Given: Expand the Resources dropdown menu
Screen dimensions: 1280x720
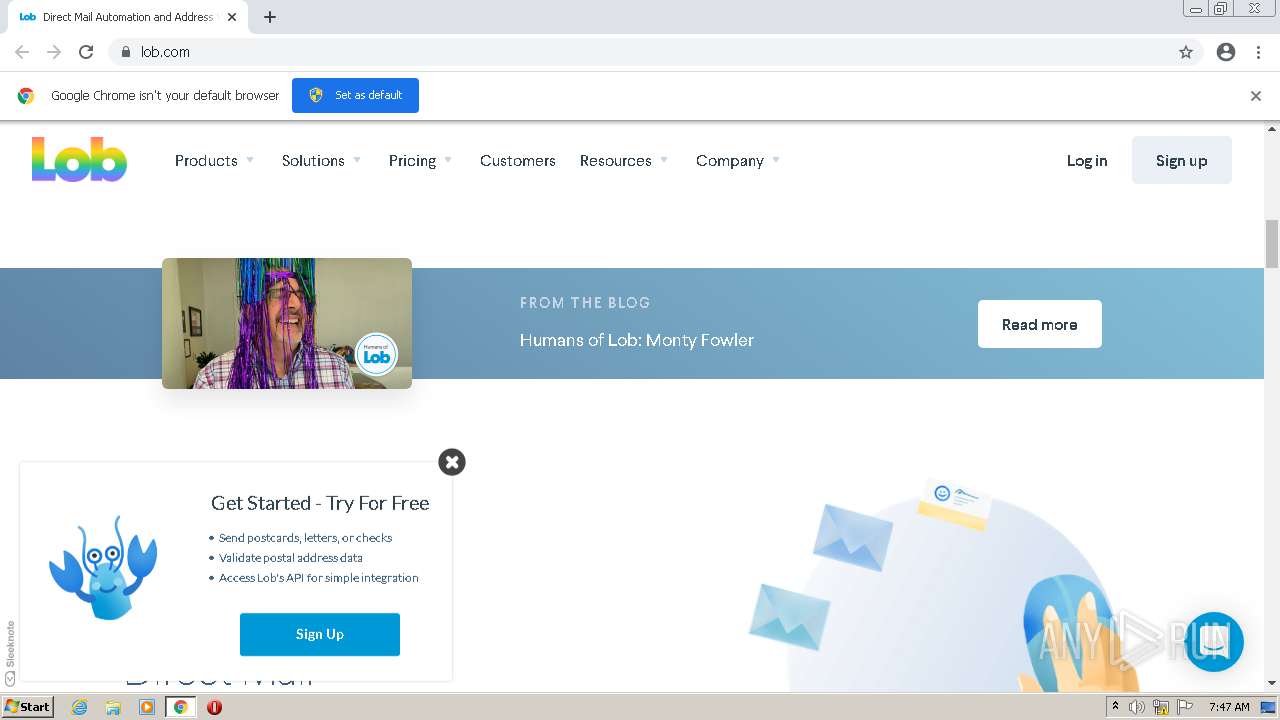Looking at the screenshot, I should pyautogui.click(x=624, y=160).
